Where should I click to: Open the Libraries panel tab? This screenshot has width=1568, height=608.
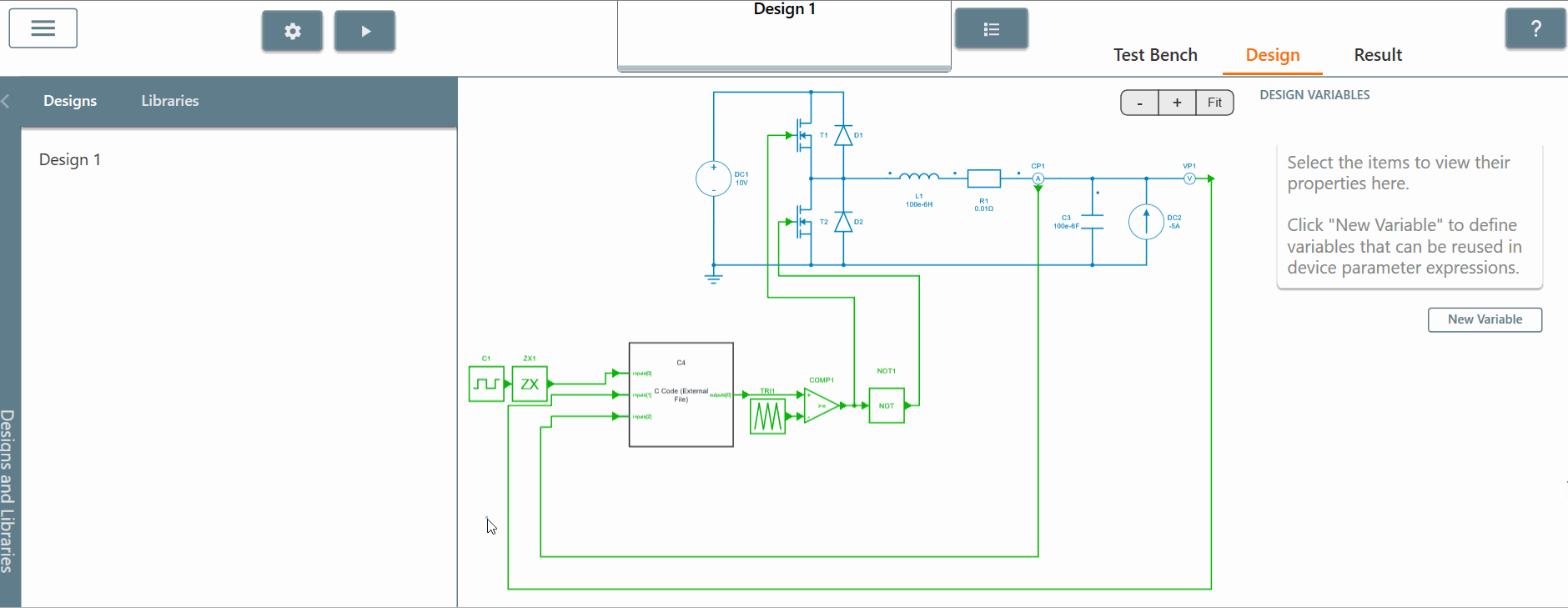[x=170, y=101]
